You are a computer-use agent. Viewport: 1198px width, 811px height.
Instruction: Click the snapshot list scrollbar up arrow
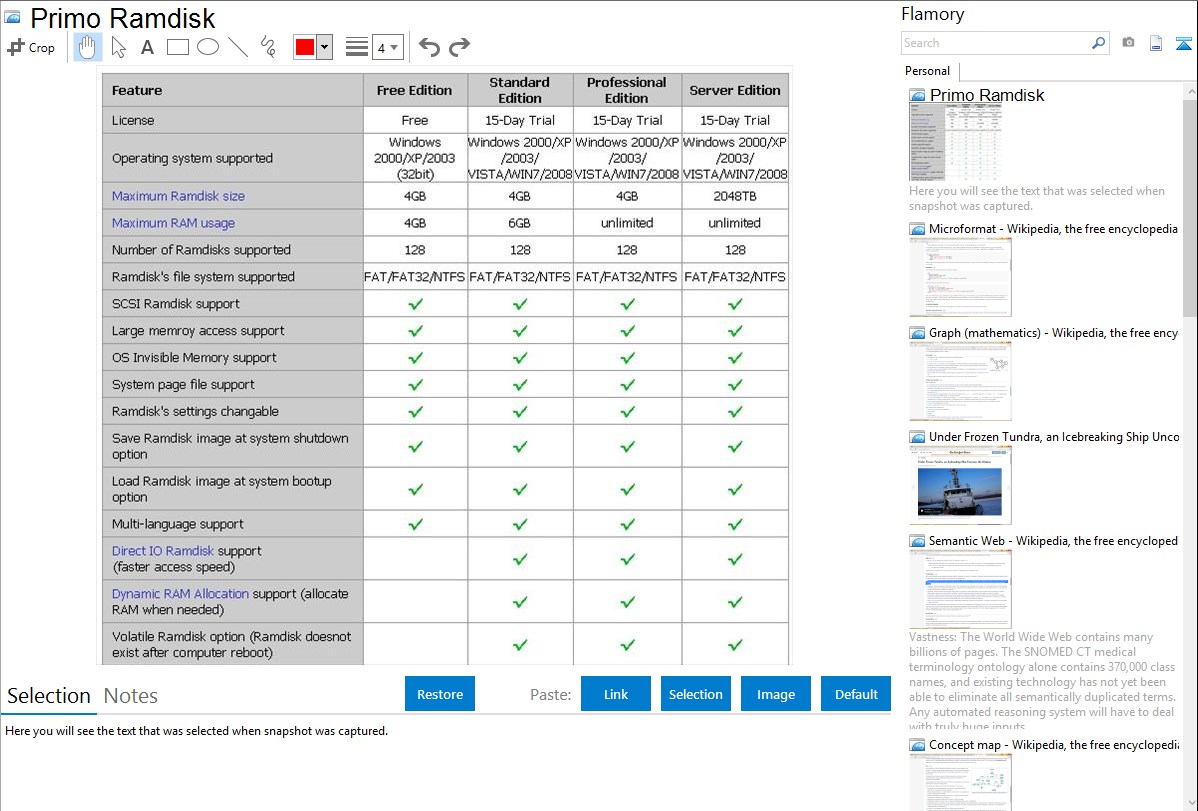[1190, 92]
